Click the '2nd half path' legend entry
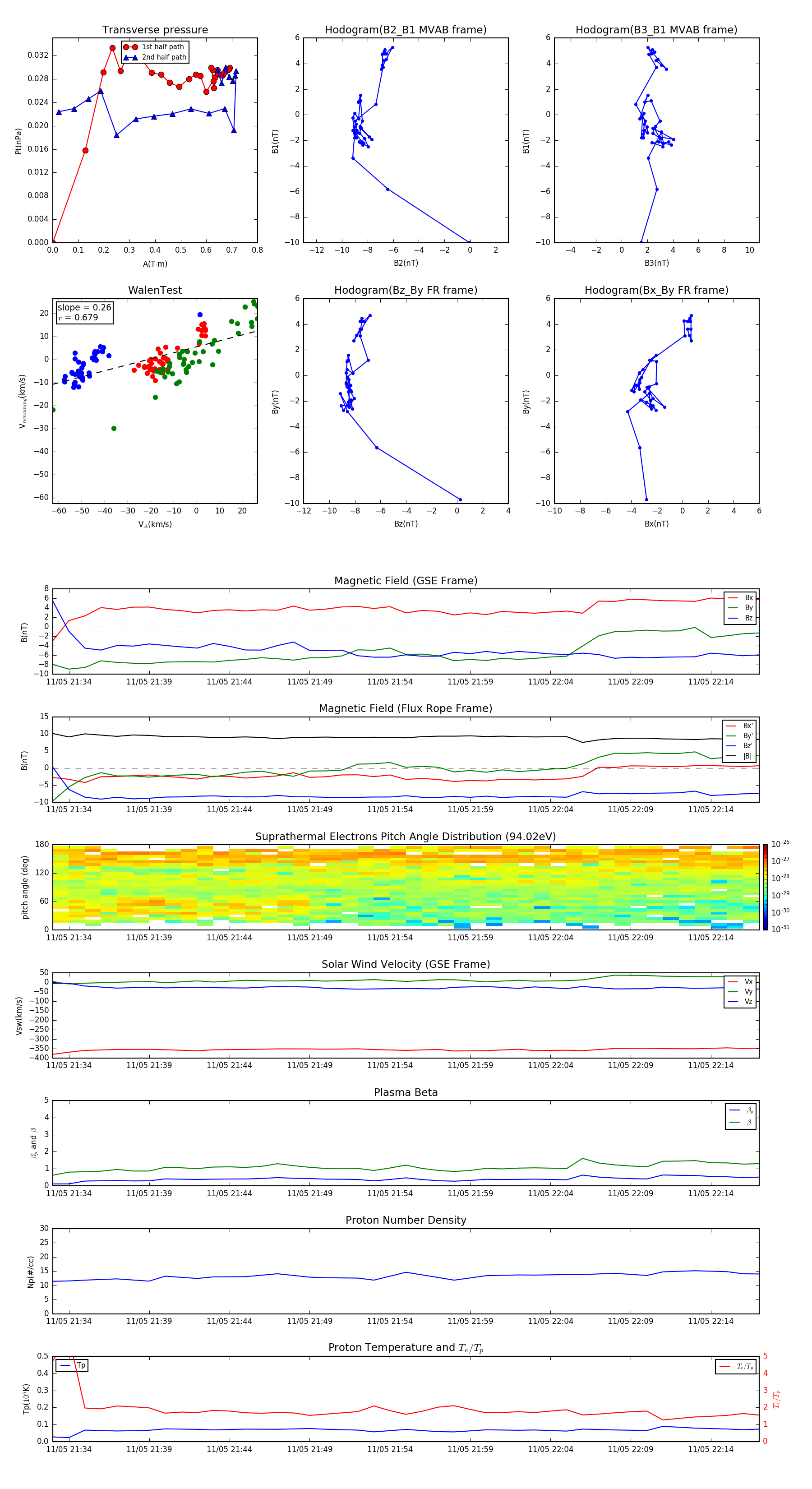Image resolution: width=812 pixels, height=1489 pixels. point(155,57)
